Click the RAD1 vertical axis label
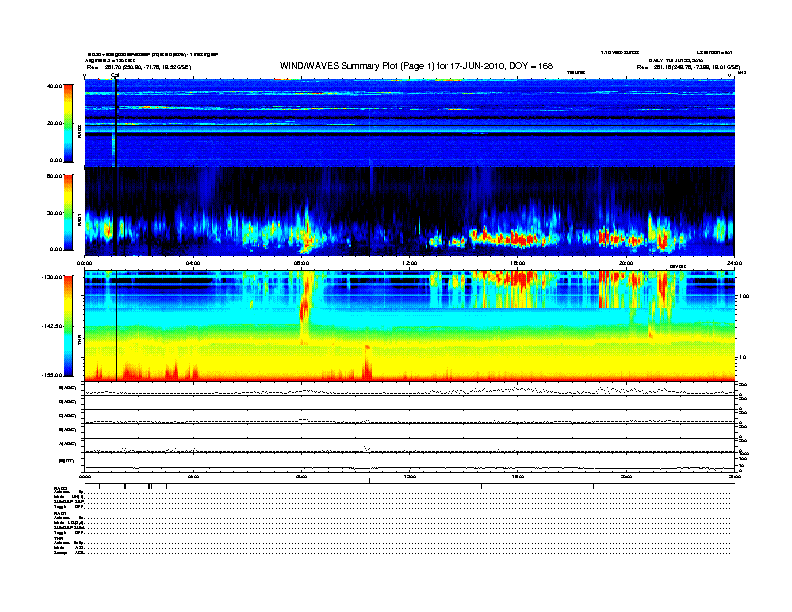Viewport: 792px width, 612px height. 79,219
